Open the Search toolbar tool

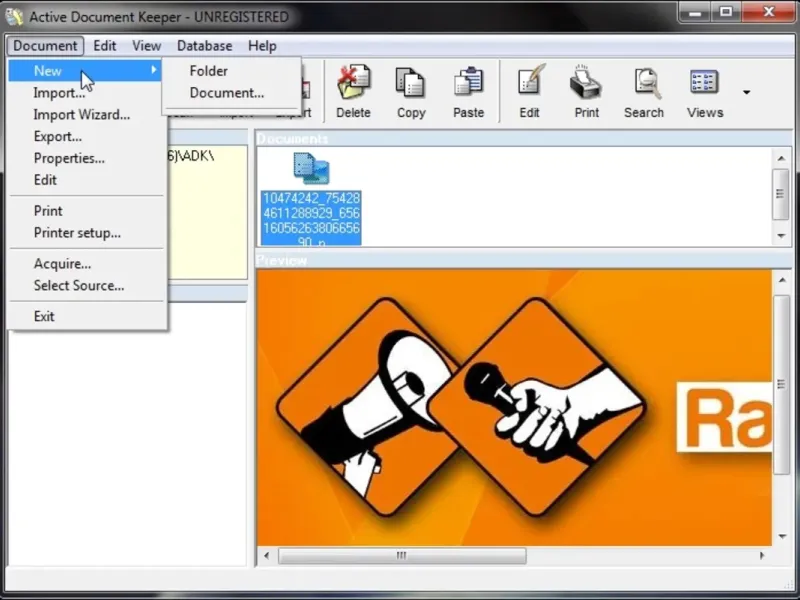(644, 92)
